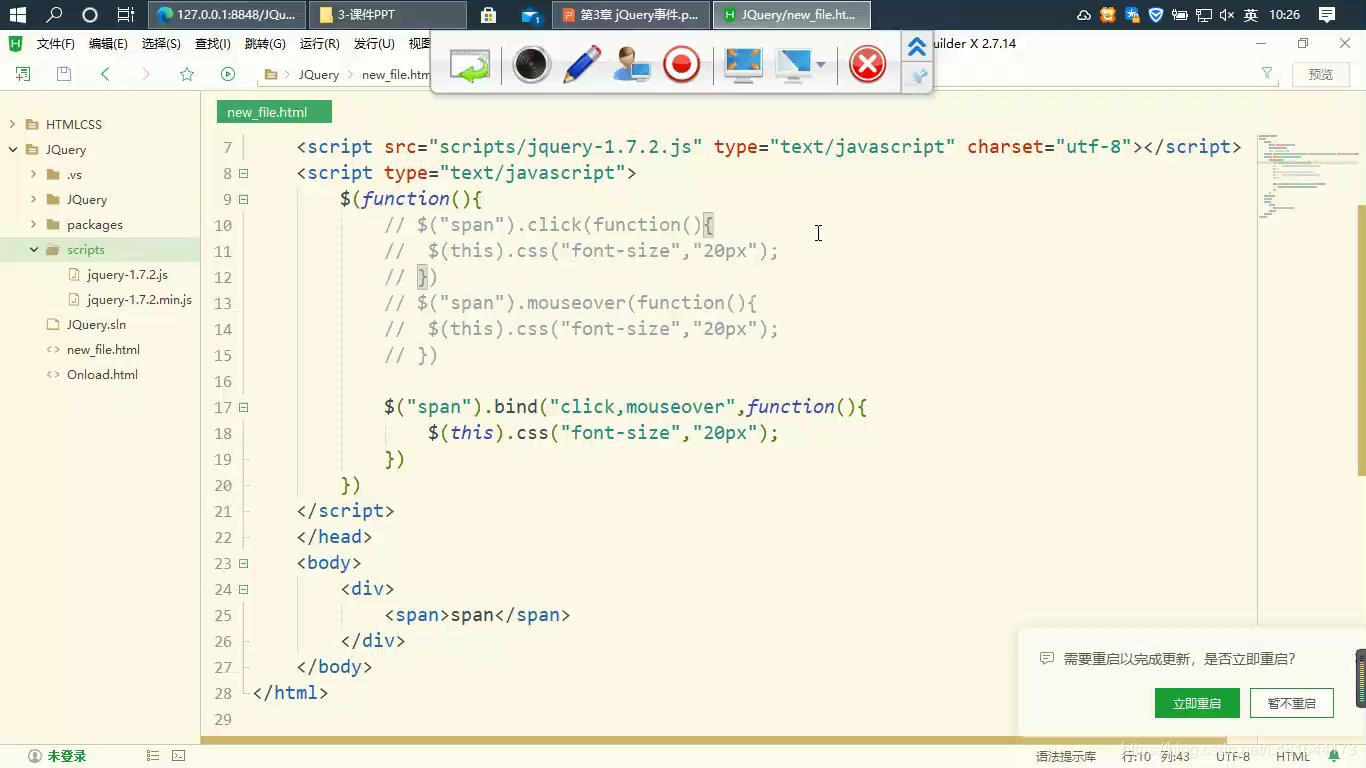Select the blue pencil annotation tool
The image size is (1366, 768).
point(582,65)
